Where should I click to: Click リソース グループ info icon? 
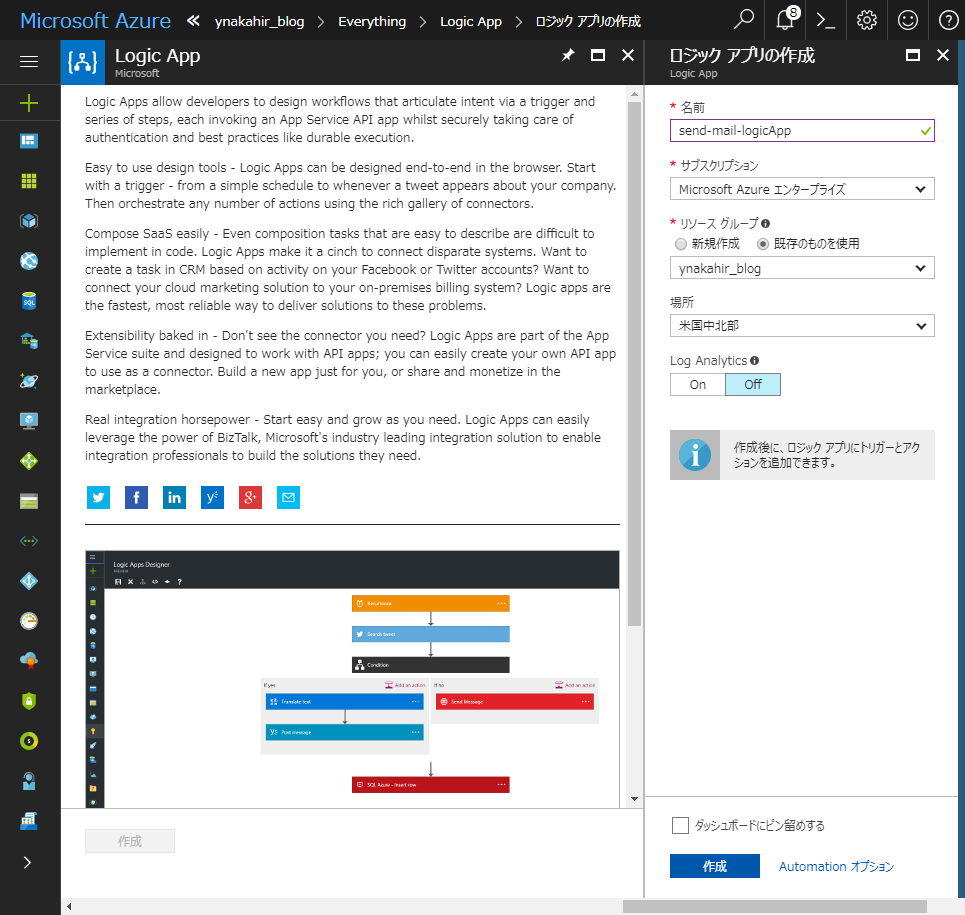pyautogui.click(x=765, y=223)
